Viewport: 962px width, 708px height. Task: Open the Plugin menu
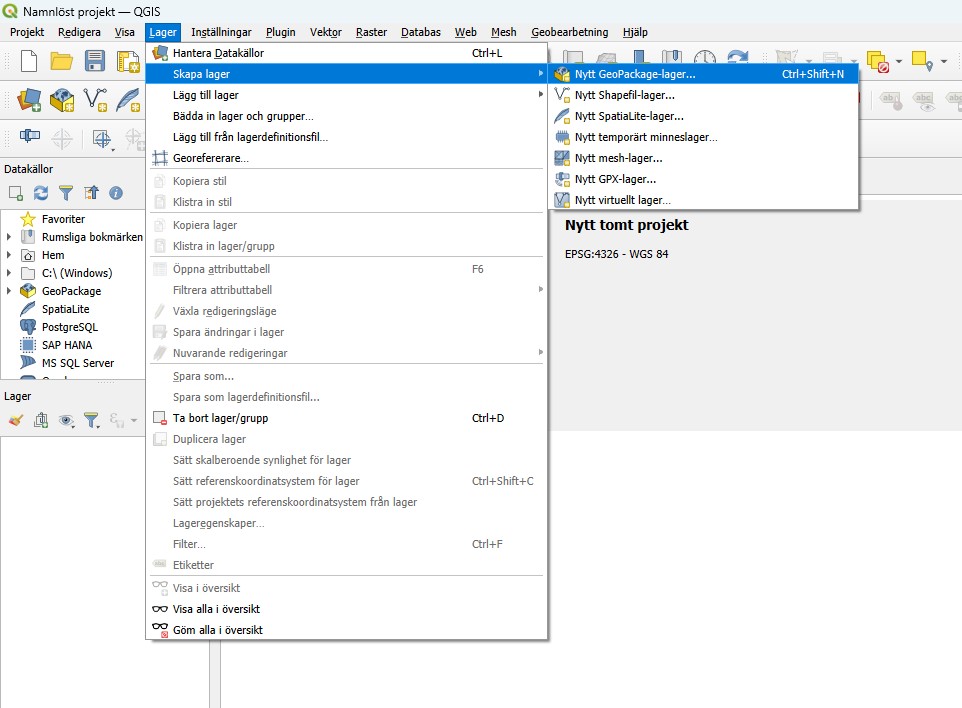[281, 32]
